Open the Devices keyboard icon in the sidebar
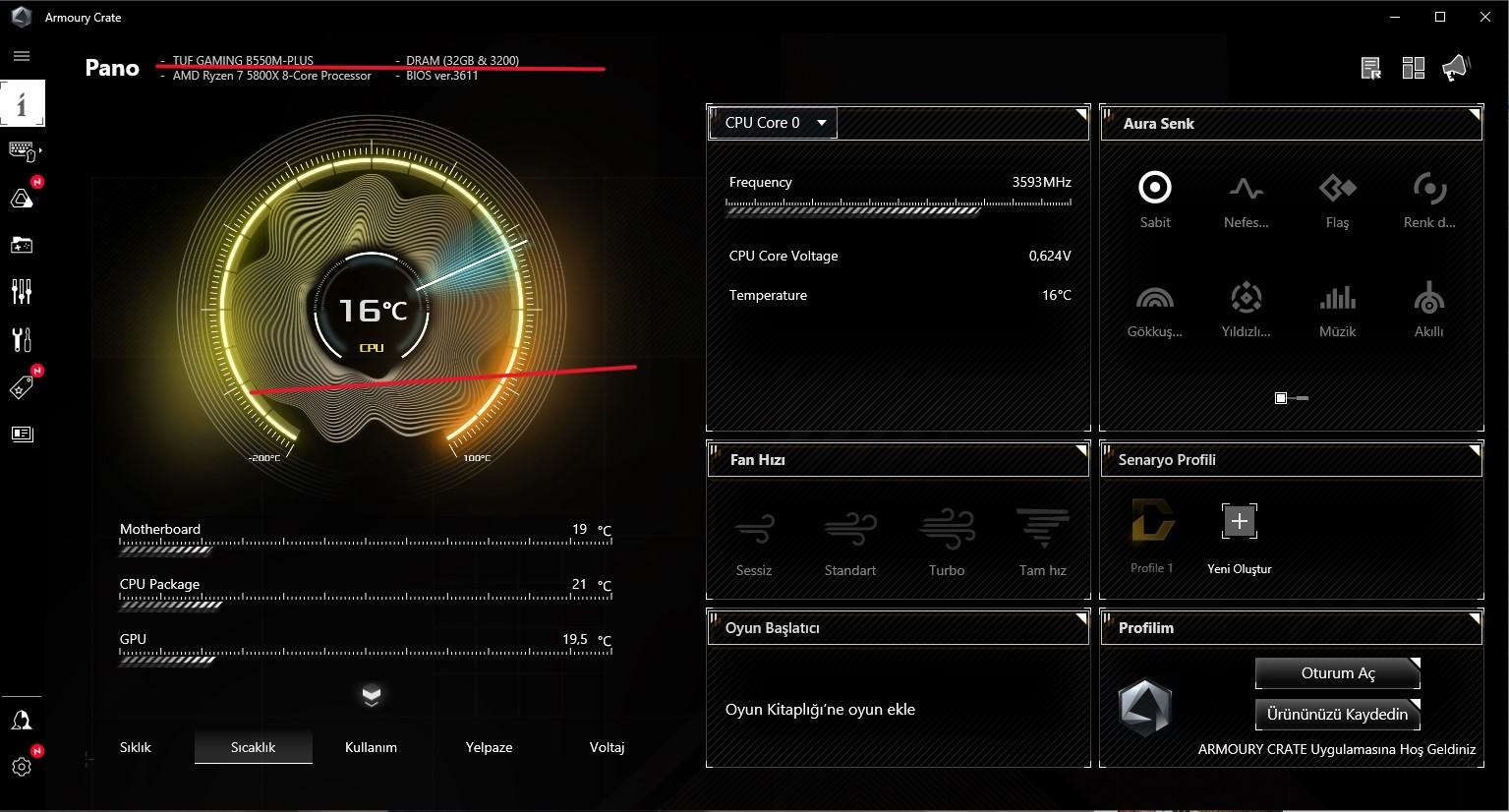The height and width of the screenshot is (812, 1509). pyautogui.click(x=22, y=150)
